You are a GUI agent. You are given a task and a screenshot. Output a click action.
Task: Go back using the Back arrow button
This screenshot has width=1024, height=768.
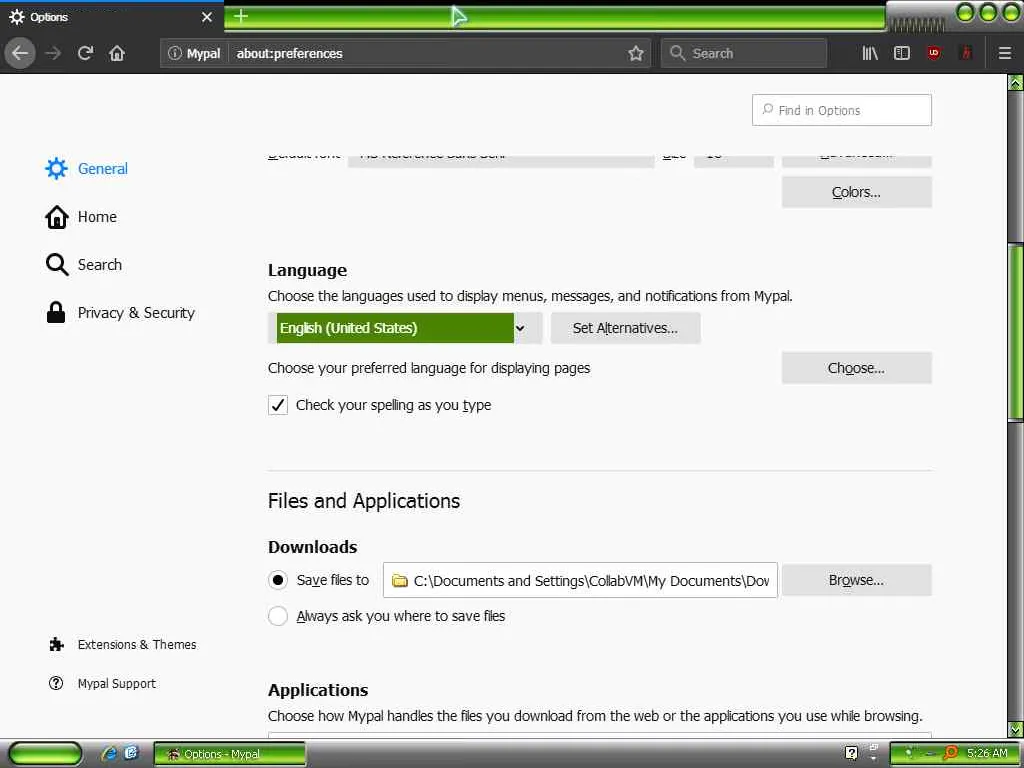click(x=20, y=53)
